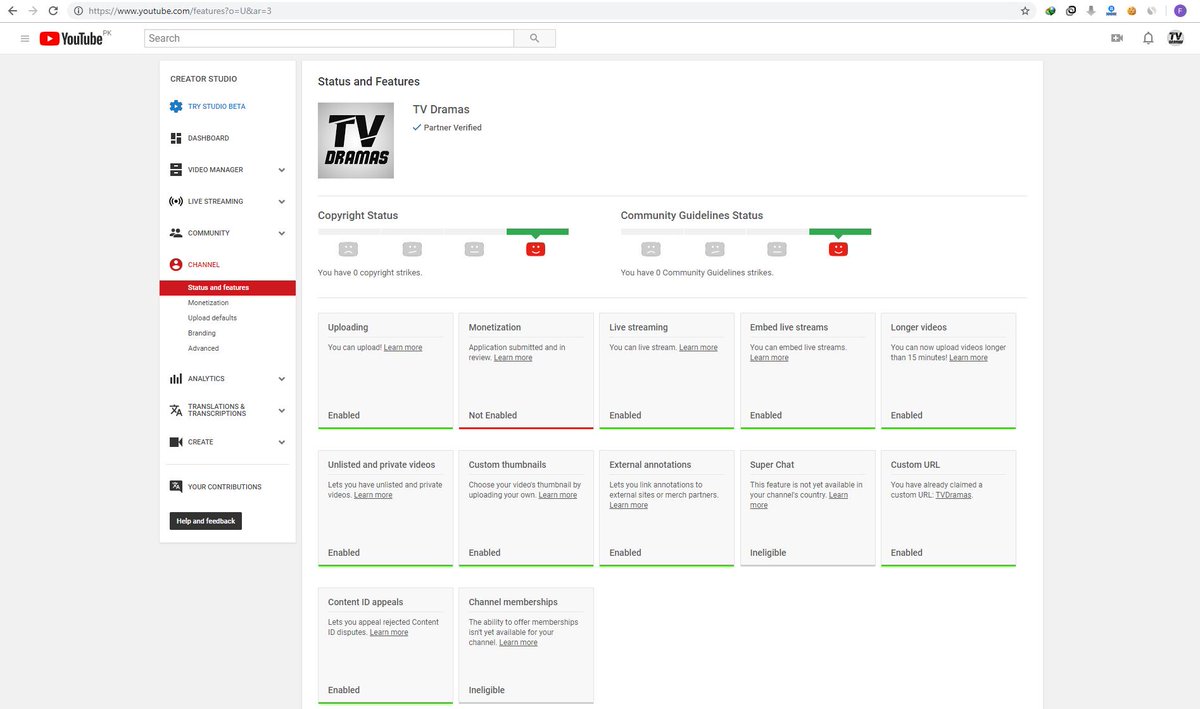Click the browser back arrow
Screen dimensions: 1200x709
tap(12, 10)
